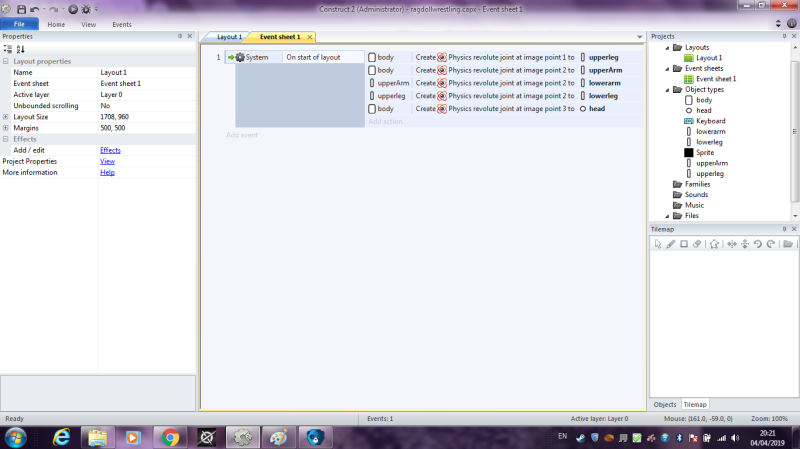Run the layout with the Play icon
Screen dimensions: 800x449
[x=73, y=9]
